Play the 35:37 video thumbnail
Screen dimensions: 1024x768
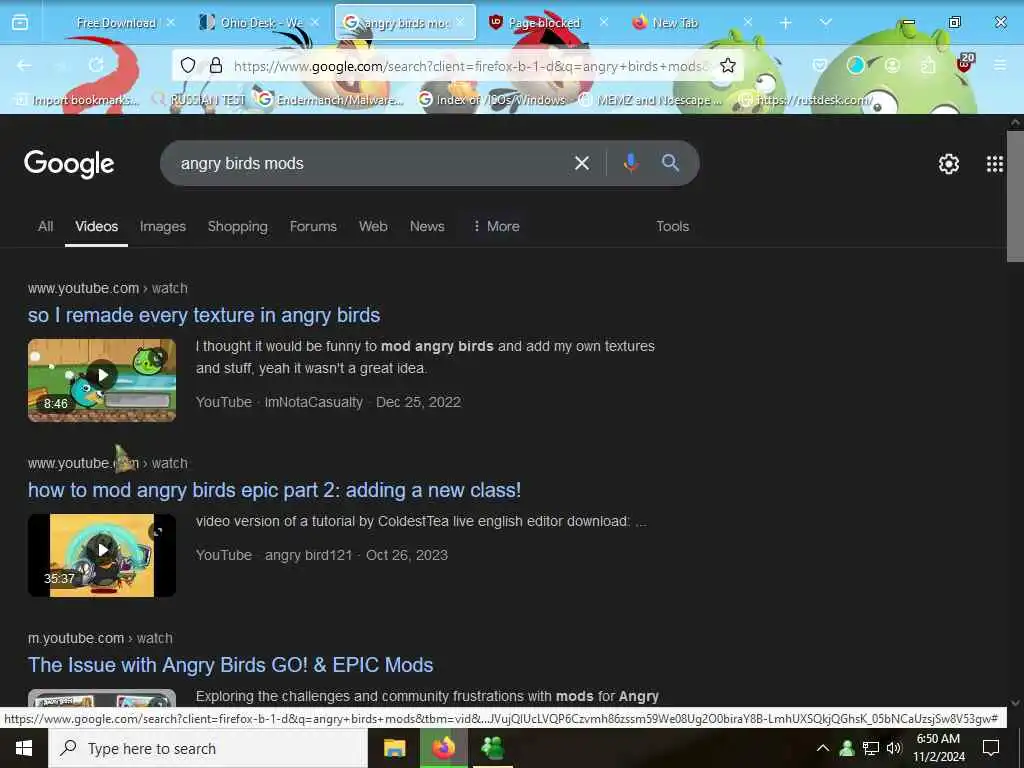(102, 555)
